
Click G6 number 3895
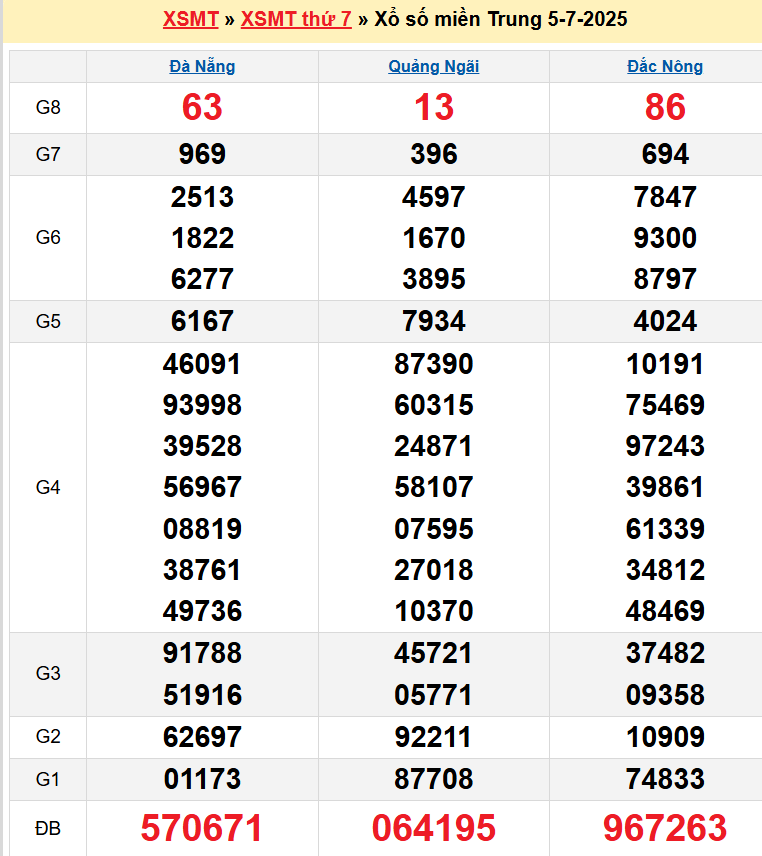434,280
